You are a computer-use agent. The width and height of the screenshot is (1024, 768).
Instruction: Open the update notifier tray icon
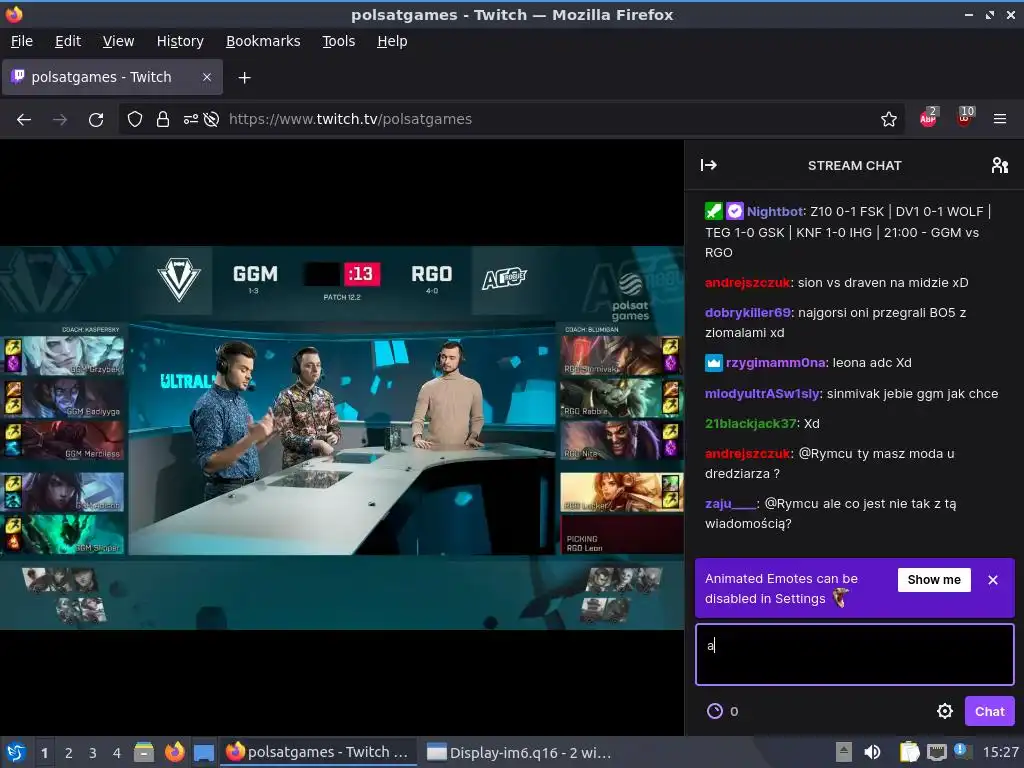(x=963, y=751)
